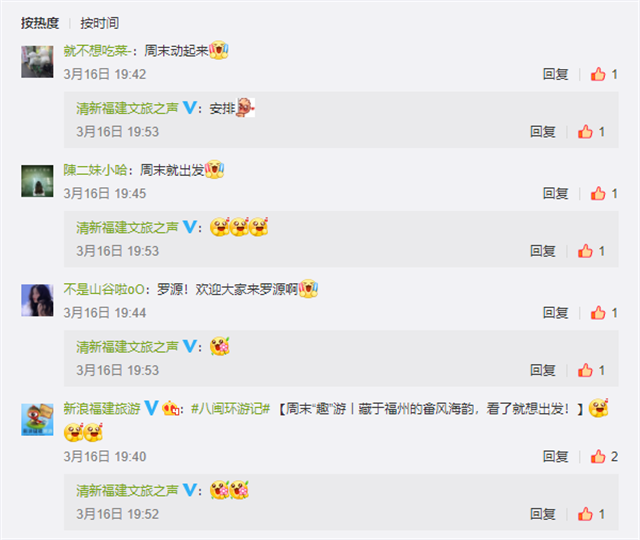This screenshot has height=540, width=640.
Task: Click the membership badge icon after 新浪福建旅游
Action: 171,408
